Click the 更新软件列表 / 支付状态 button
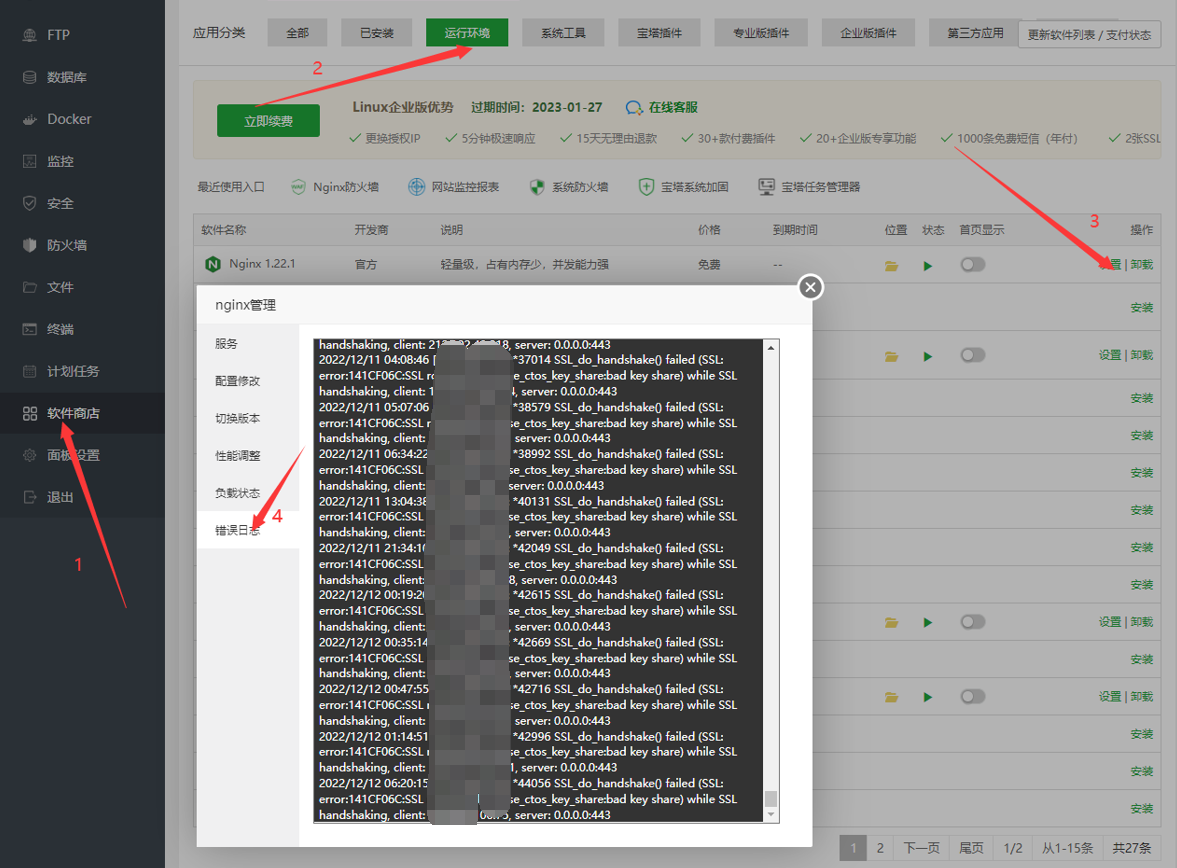 (1089, 35)
